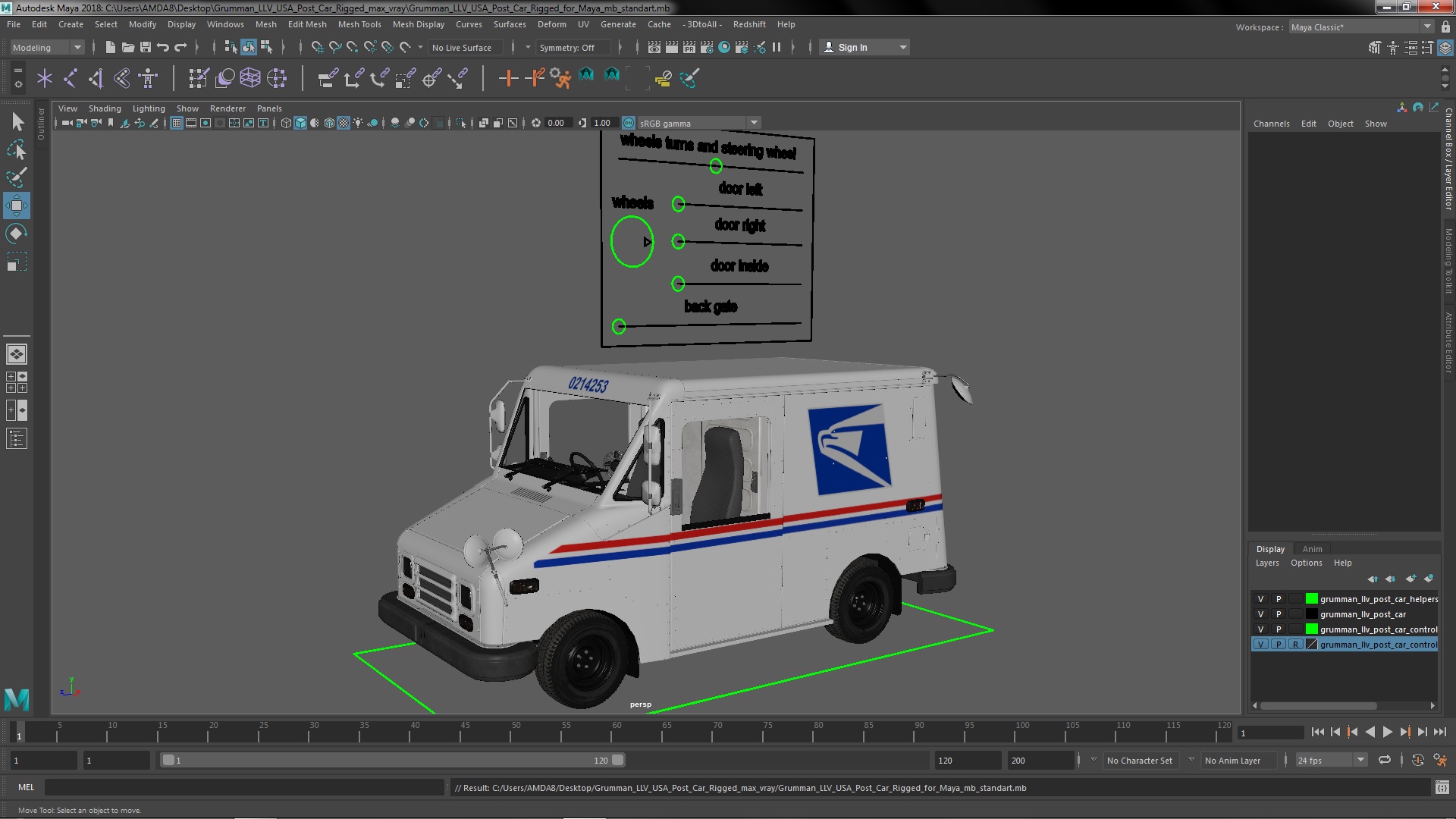Click green color swatch of helpers layer
1456x819 pixels.
pos(1311,599)
